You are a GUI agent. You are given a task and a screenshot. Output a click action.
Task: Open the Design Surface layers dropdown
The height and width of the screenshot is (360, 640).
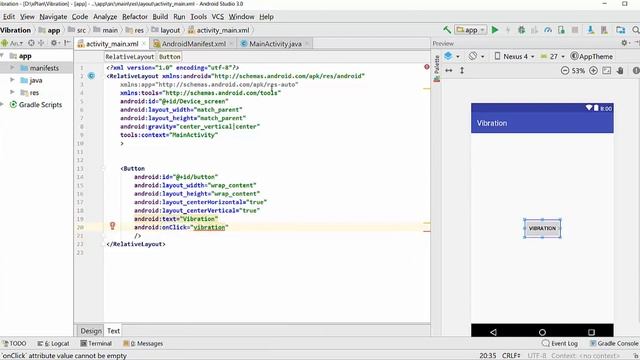452,56
